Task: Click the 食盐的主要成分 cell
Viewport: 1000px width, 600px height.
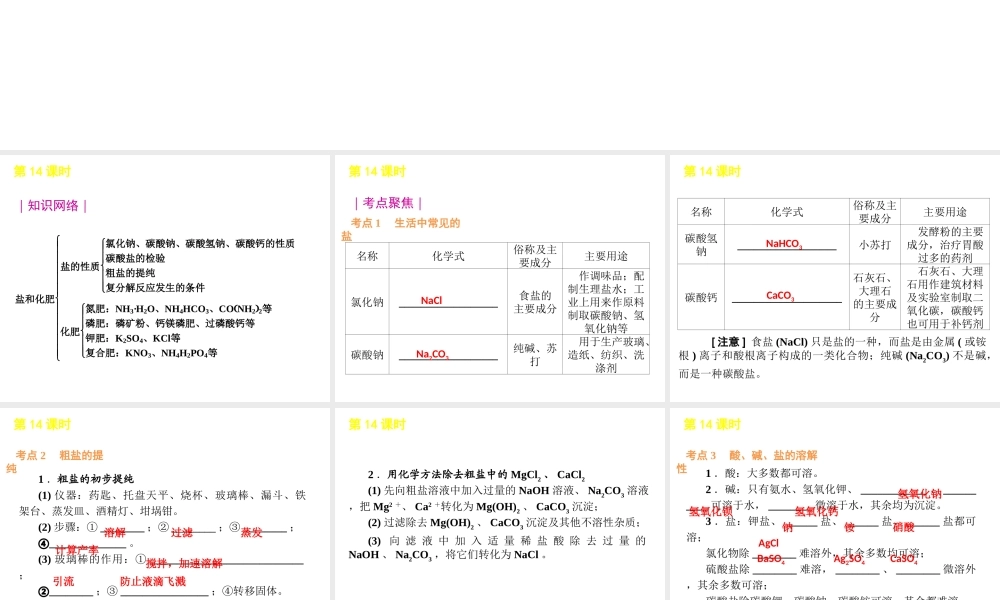Action: (x=535, y=302)
